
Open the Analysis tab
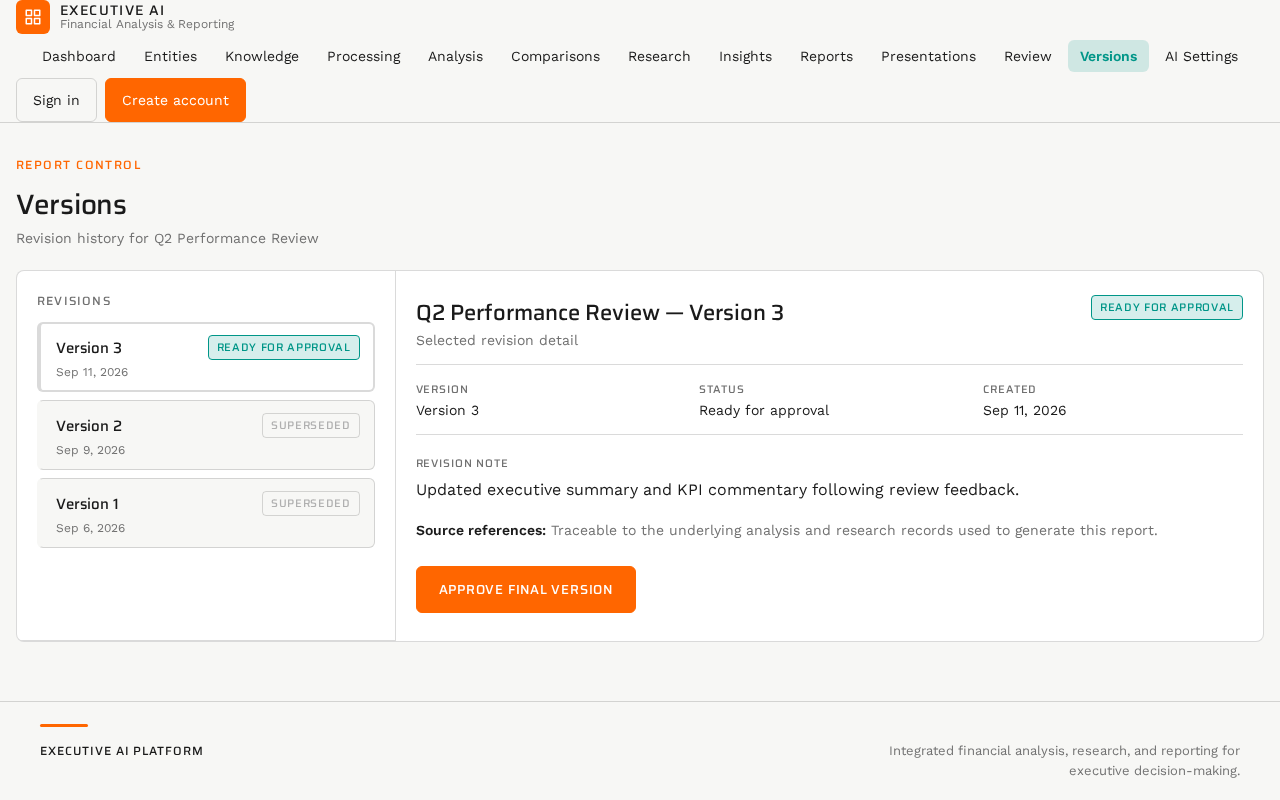coord(455,56)
